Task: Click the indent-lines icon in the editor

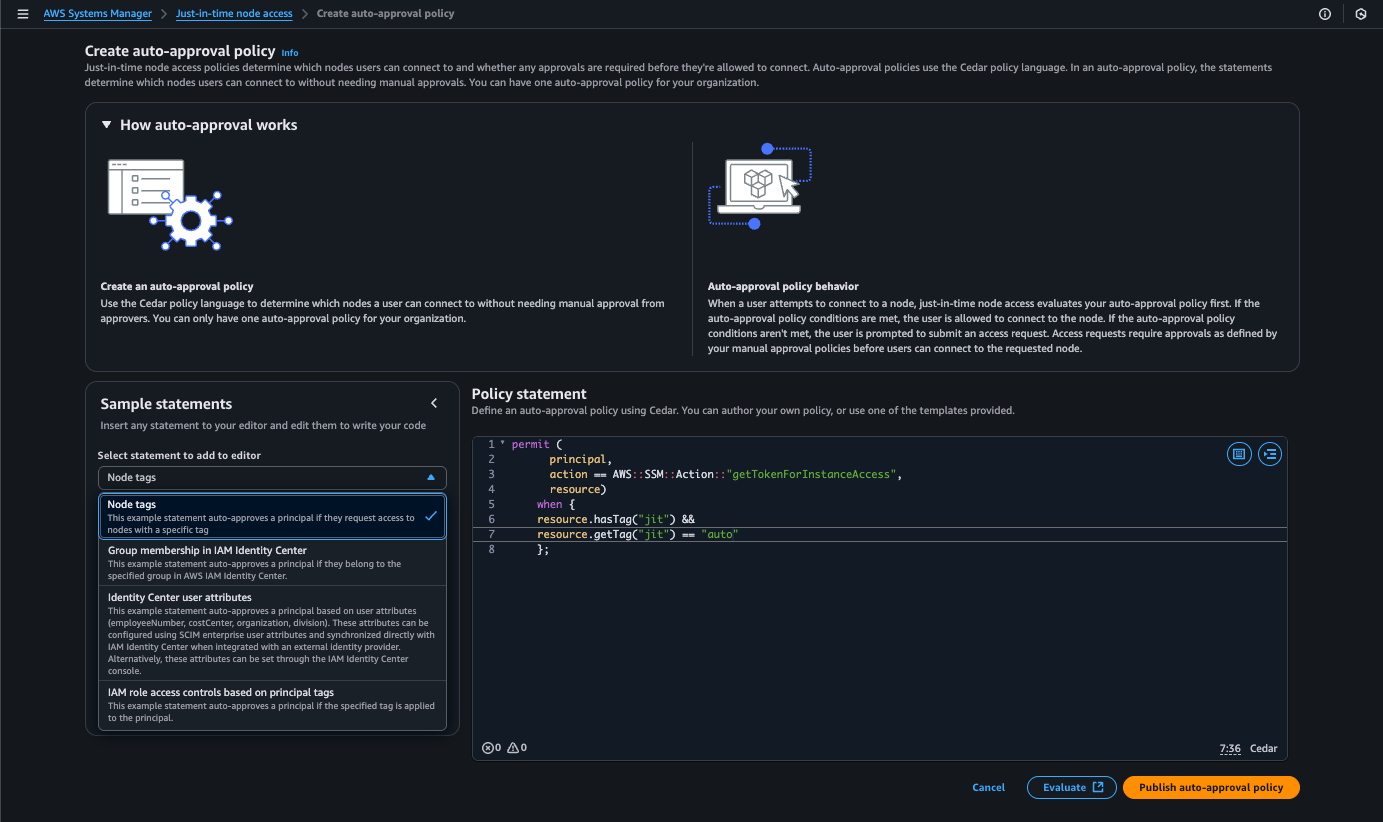Action: click(x=1269, y=454)
